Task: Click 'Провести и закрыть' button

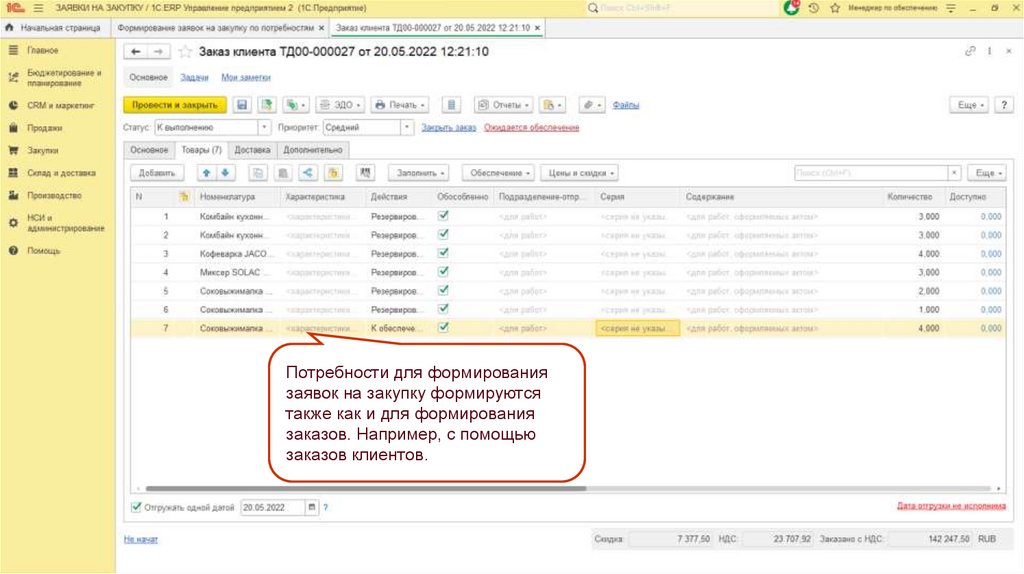Action: [174, 105]
